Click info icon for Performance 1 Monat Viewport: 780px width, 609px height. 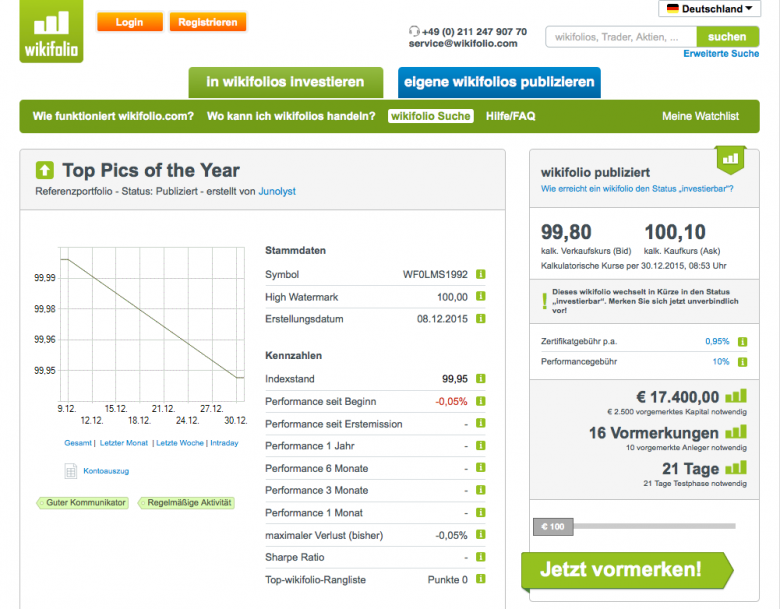pos(481,512)
